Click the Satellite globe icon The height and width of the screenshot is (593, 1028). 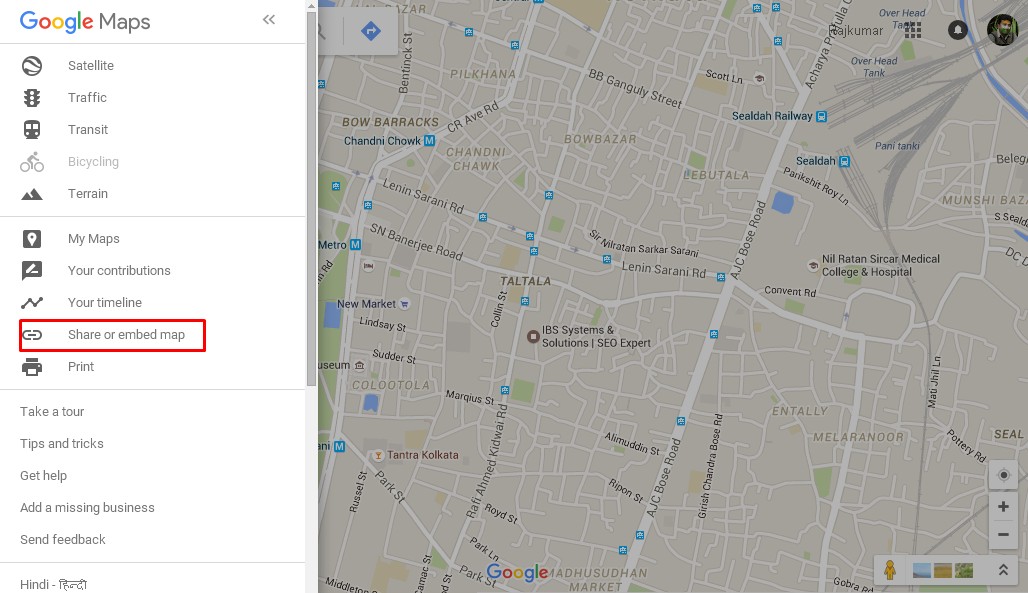(31, 66)
